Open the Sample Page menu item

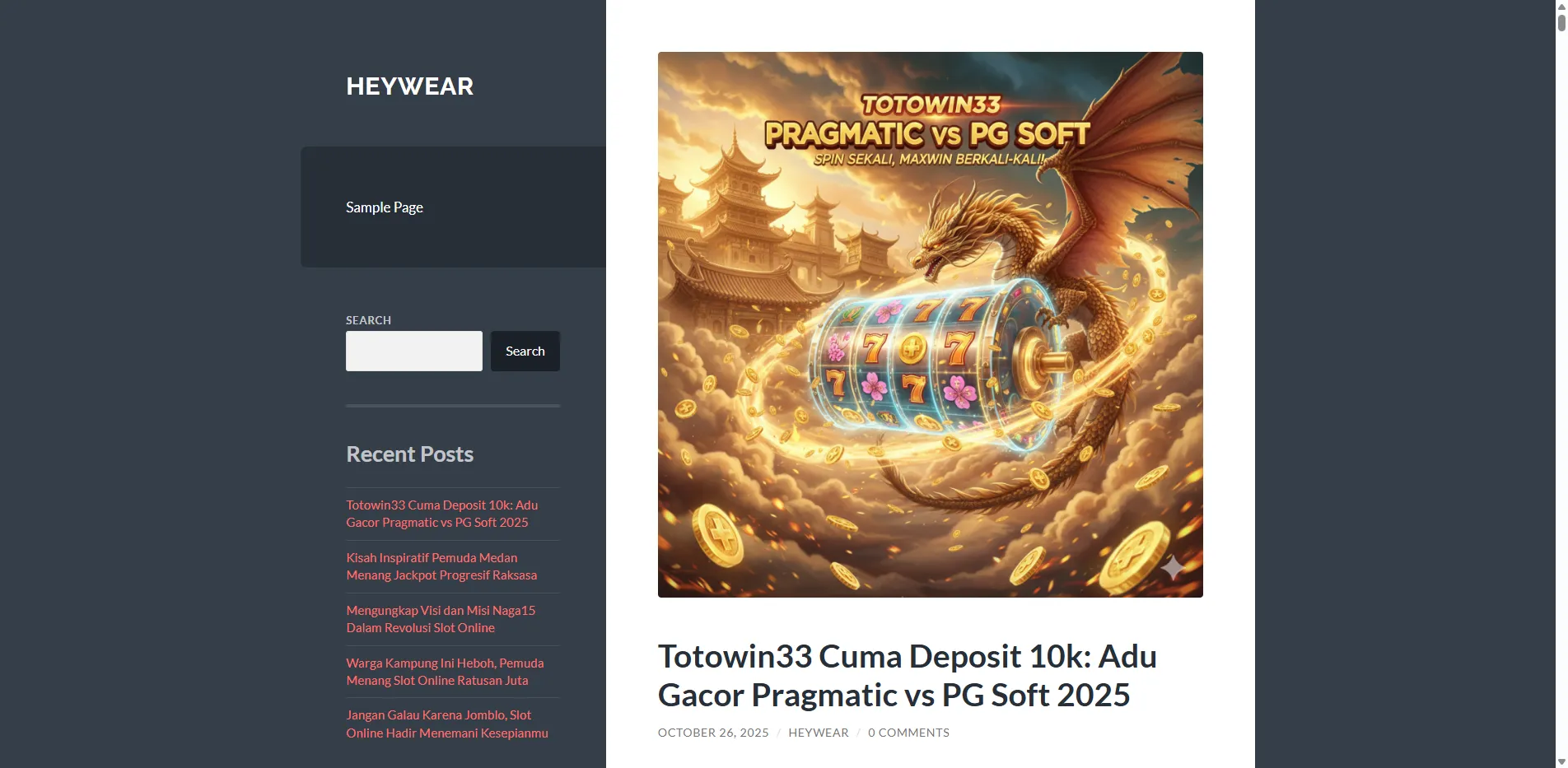[x=385, y=207]
